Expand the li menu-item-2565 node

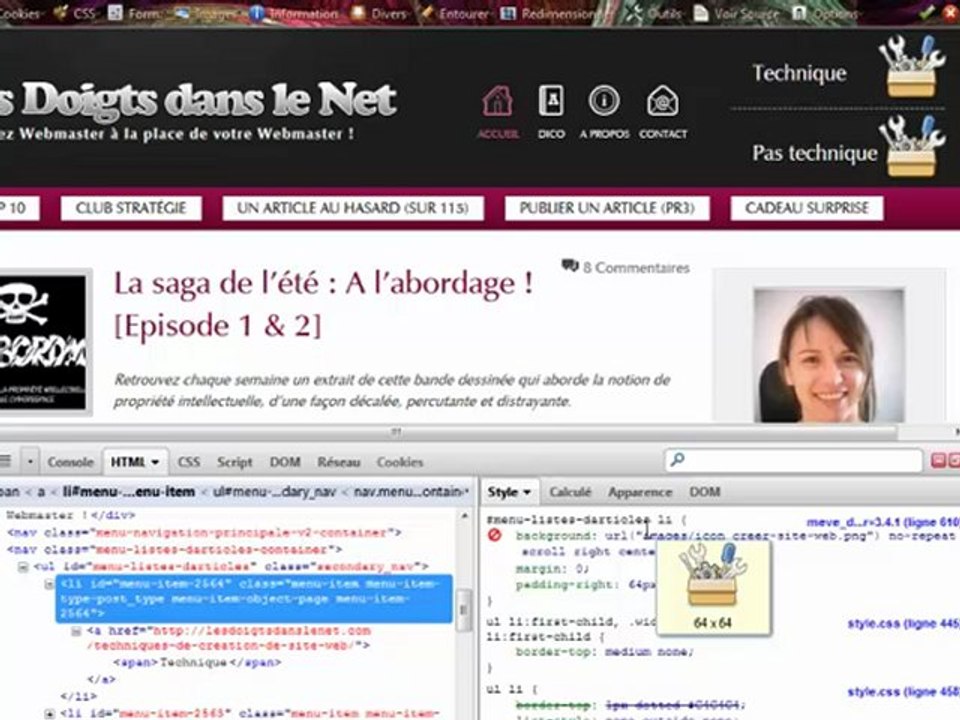coord(50,714)
